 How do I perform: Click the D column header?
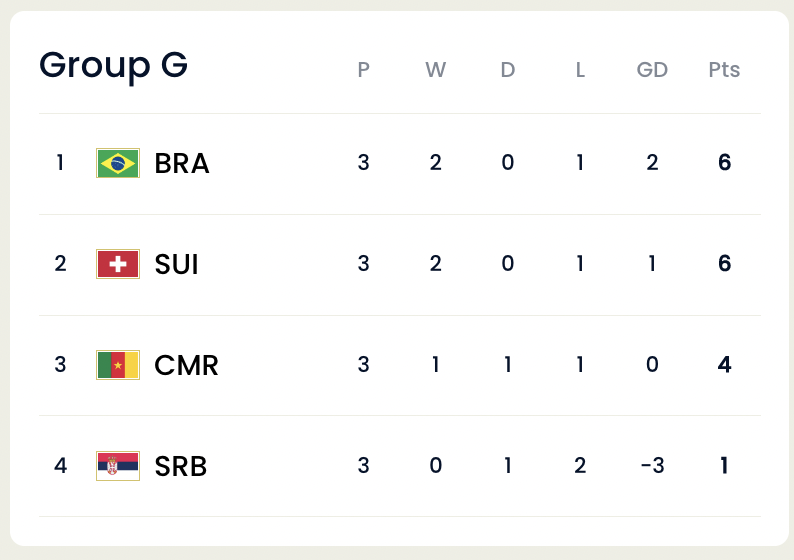(508, 70)
